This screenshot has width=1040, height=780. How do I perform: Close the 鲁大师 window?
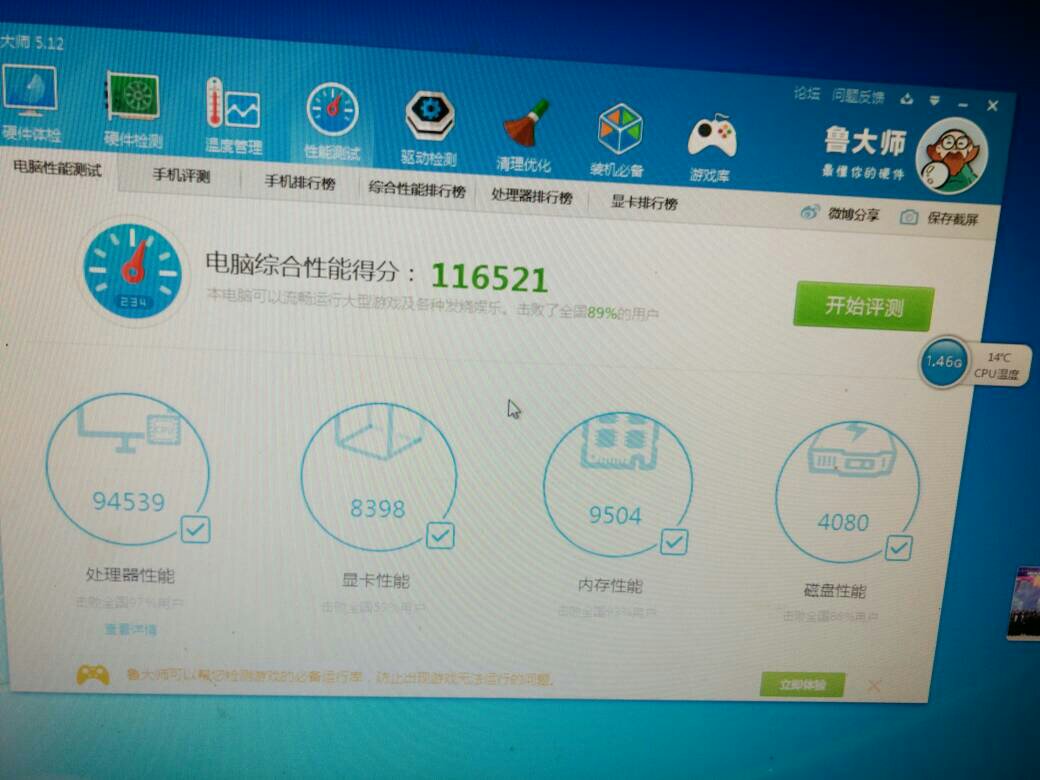(x=993, y=105)
